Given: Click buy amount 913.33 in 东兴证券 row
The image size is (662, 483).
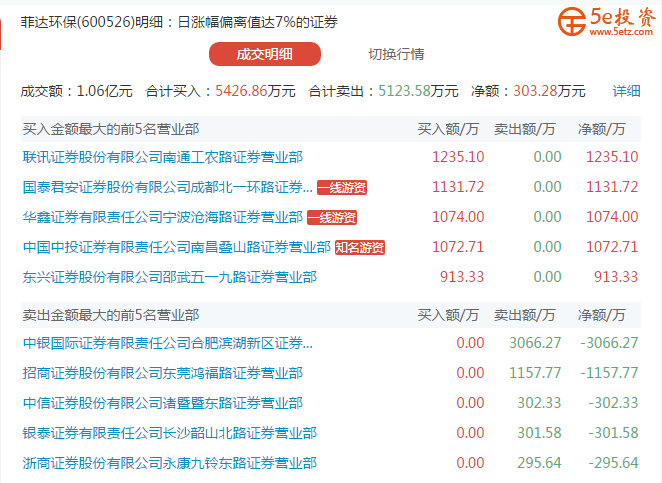Looking at the screenshot, I should 462,277.
